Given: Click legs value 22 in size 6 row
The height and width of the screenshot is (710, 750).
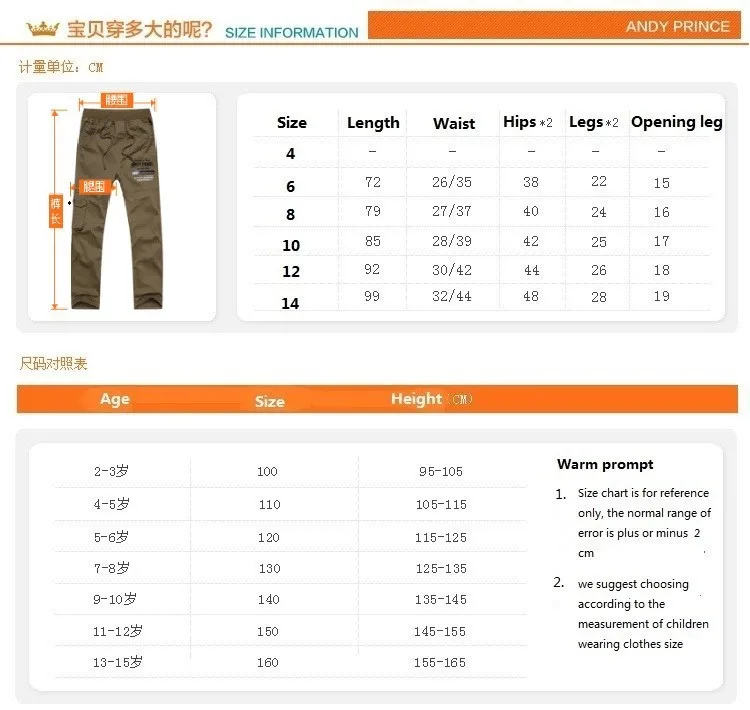Looking at the screenshot, I should coord(599,181).
